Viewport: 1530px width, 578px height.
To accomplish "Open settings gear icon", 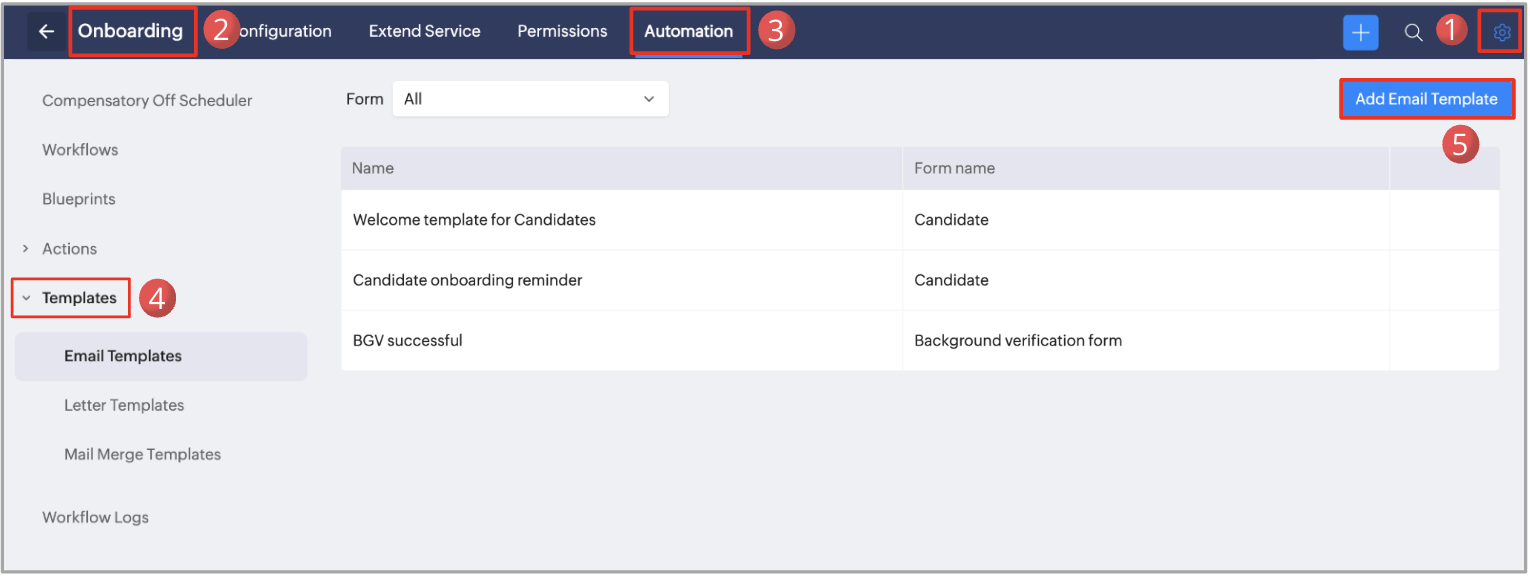I will coord(1501,32).
